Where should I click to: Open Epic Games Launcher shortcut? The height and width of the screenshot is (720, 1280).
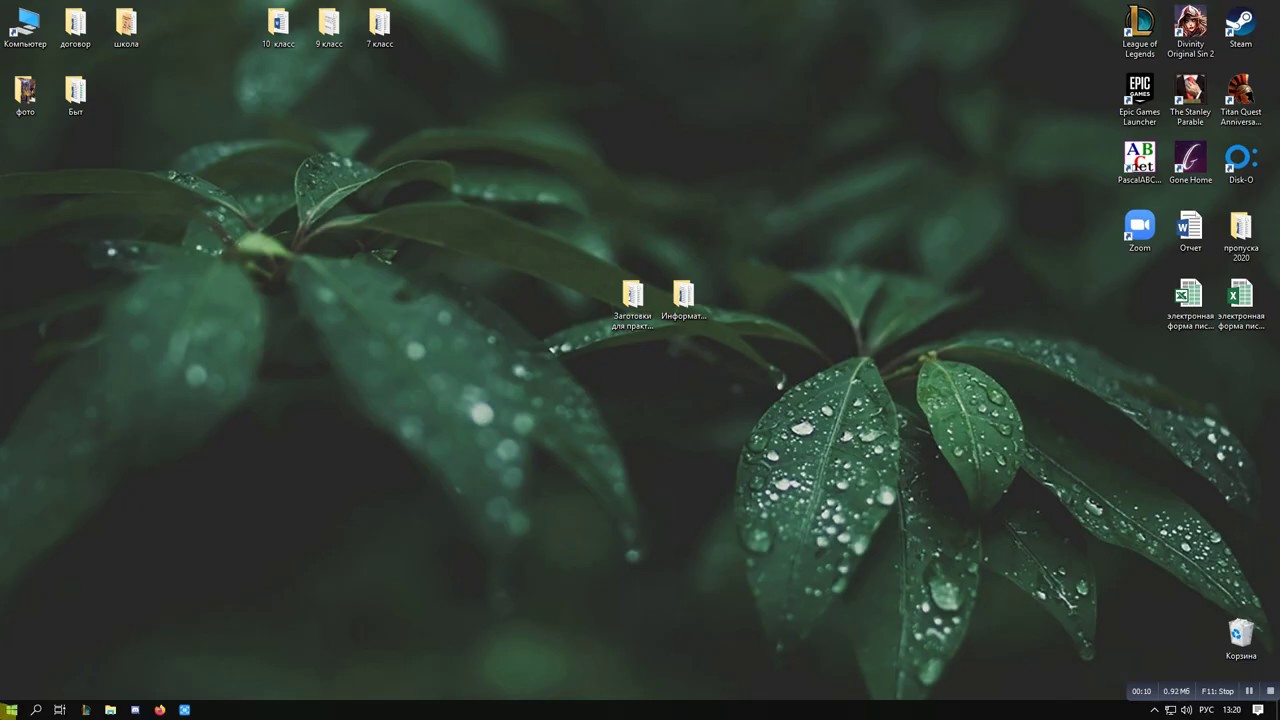1139,100
